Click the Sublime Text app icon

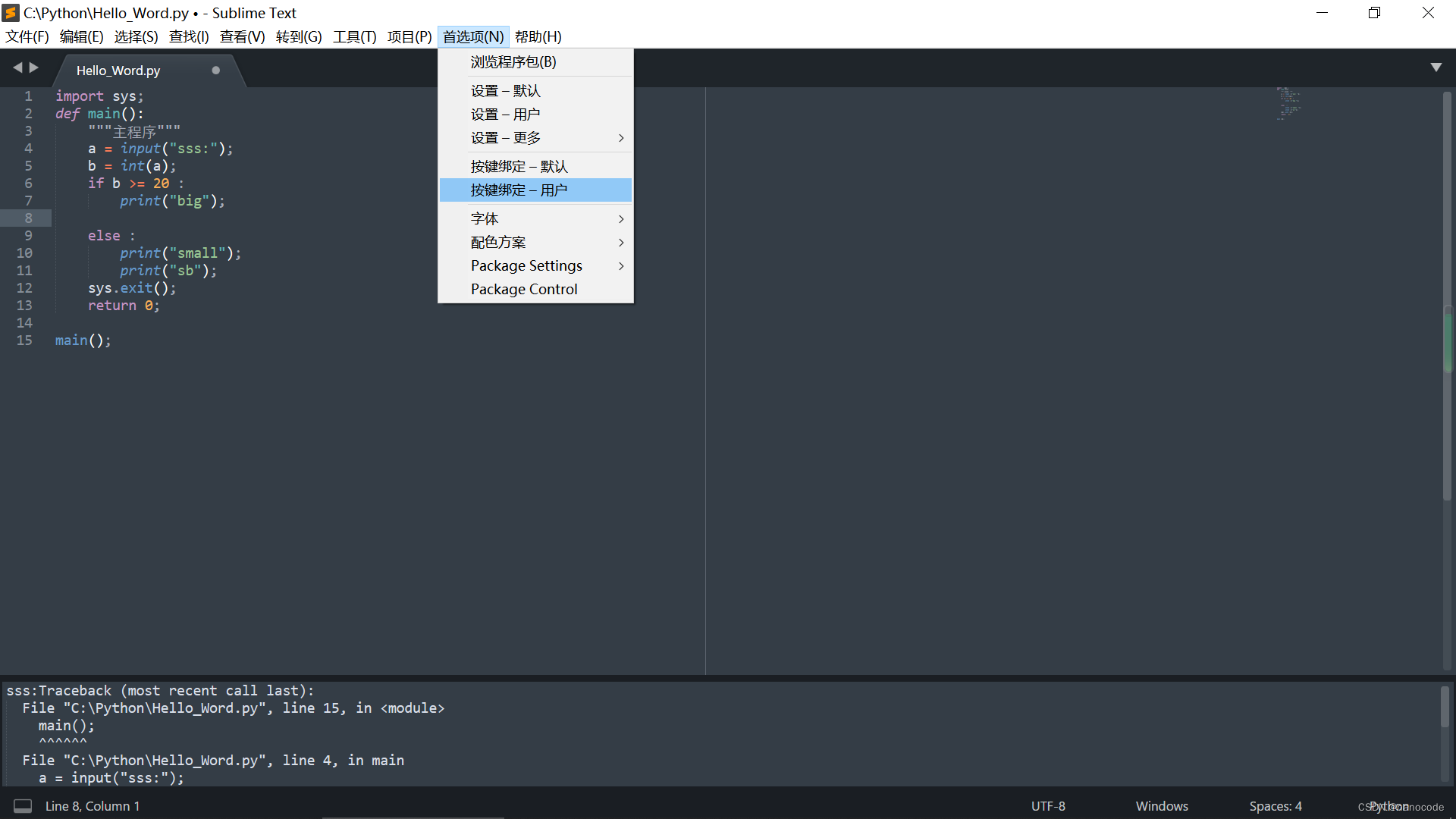point(11,13)
